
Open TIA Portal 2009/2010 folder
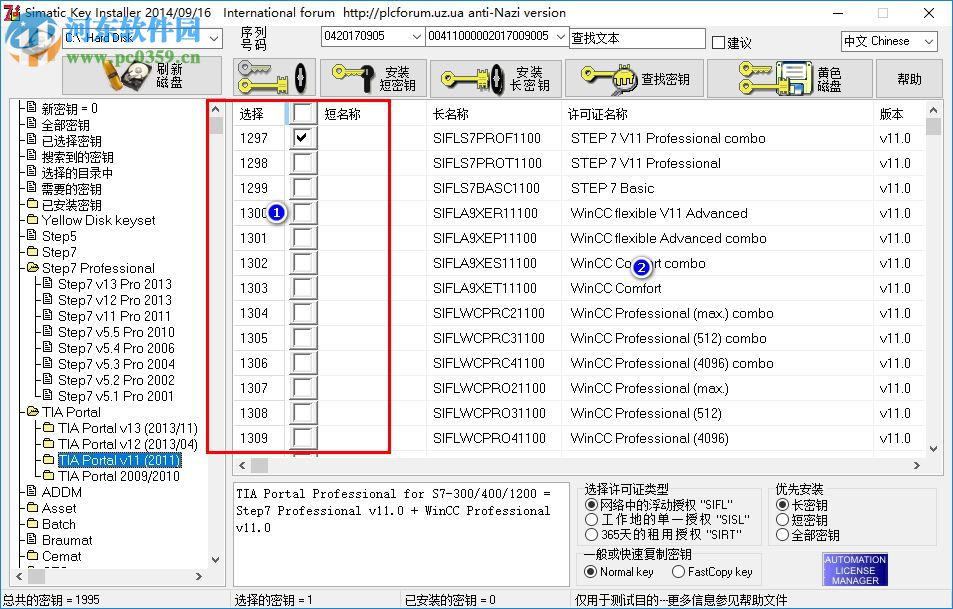pyautogui.click(x=119, y=476)
